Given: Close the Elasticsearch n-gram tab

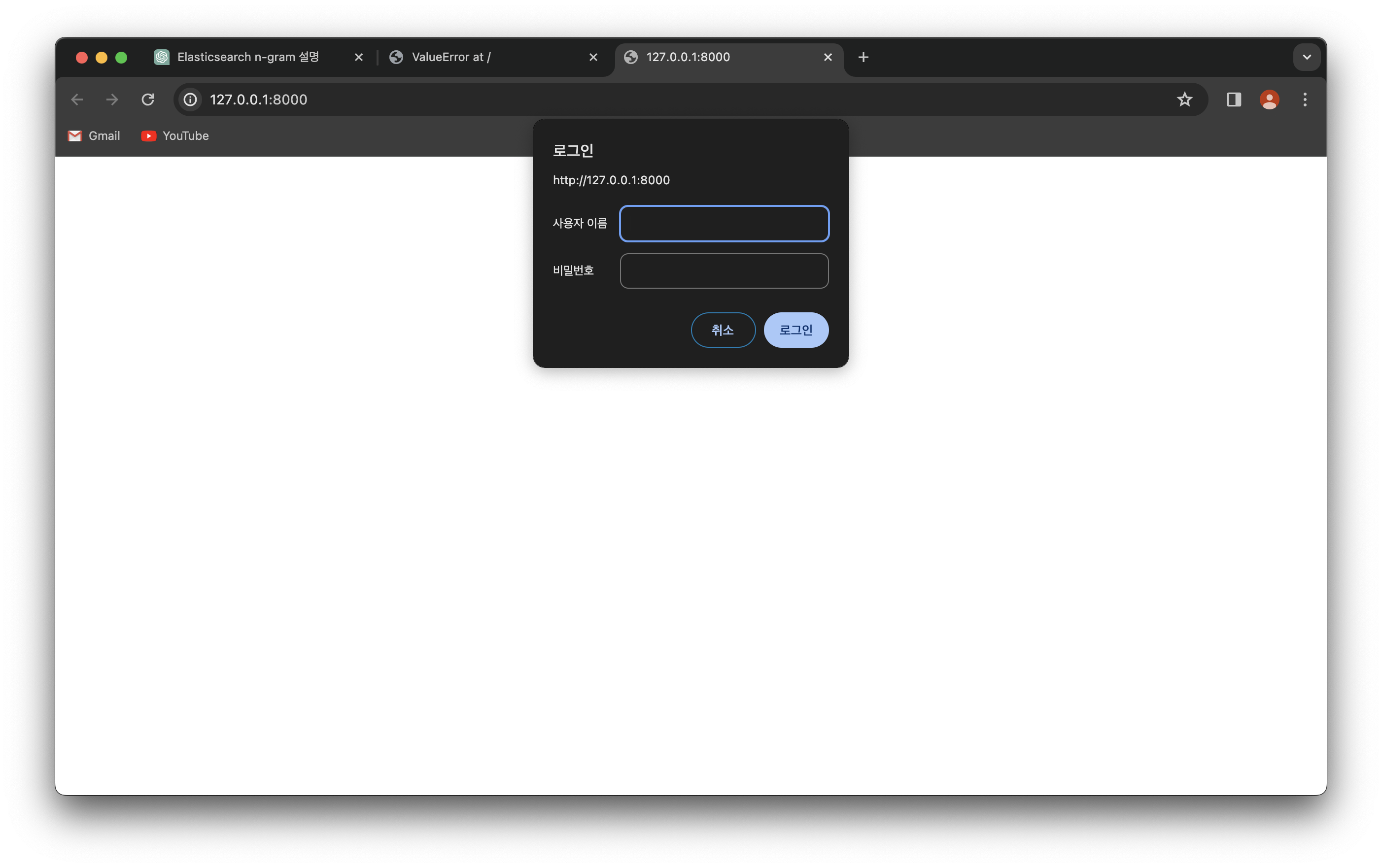Looking at the screenshot, I should coord(359,57).
